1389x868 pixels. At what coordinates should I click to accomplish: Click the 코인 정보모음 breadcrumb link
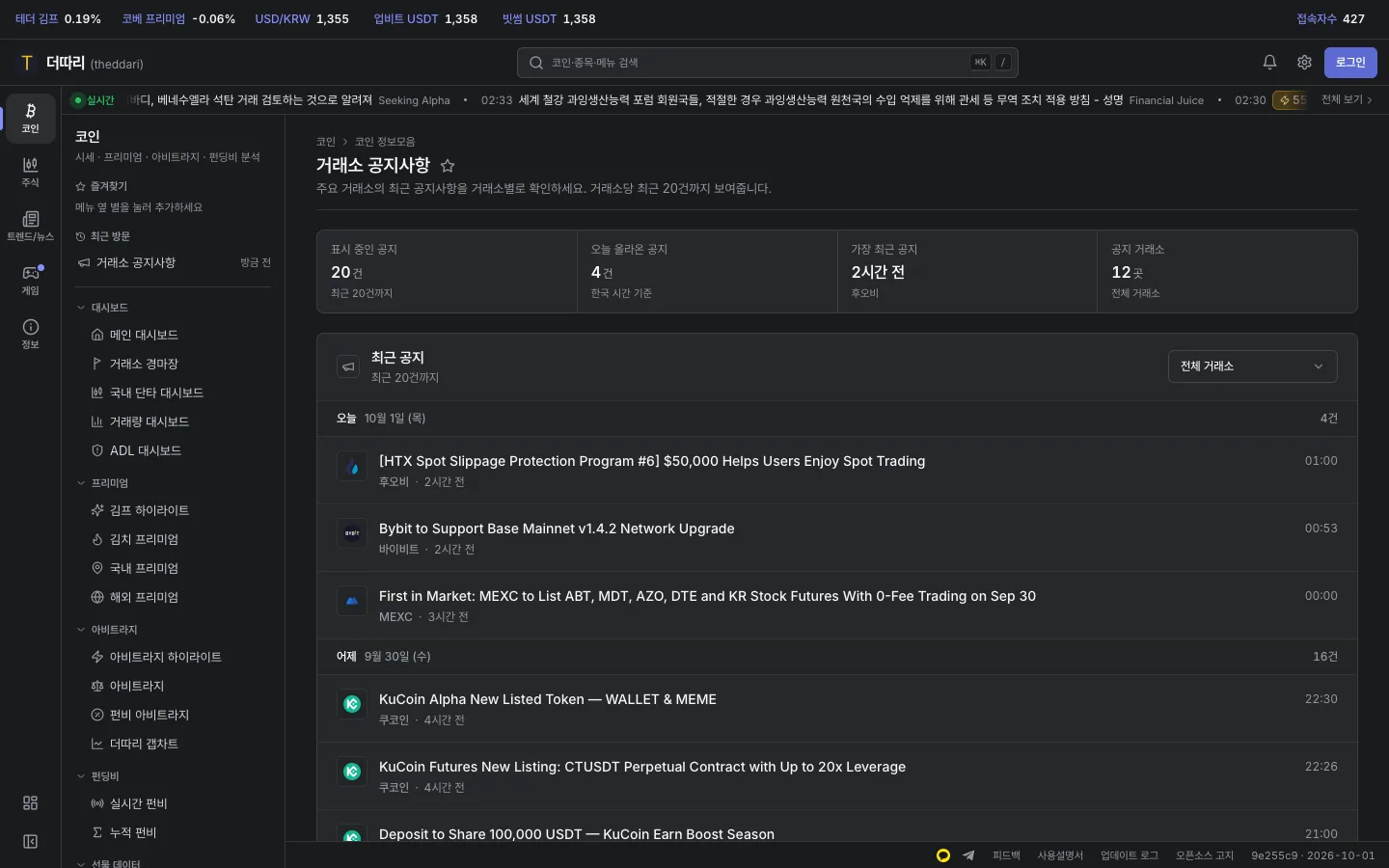coord(385,142)
